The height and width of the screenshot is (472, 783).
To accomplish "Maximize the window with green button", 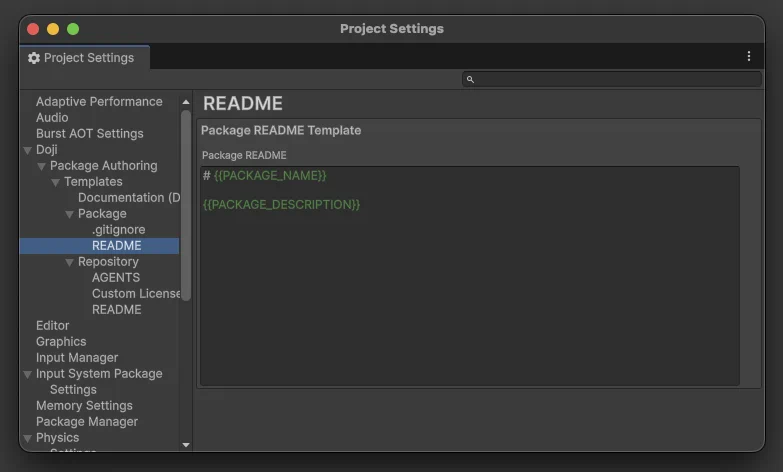I will [x=73, y=29].
